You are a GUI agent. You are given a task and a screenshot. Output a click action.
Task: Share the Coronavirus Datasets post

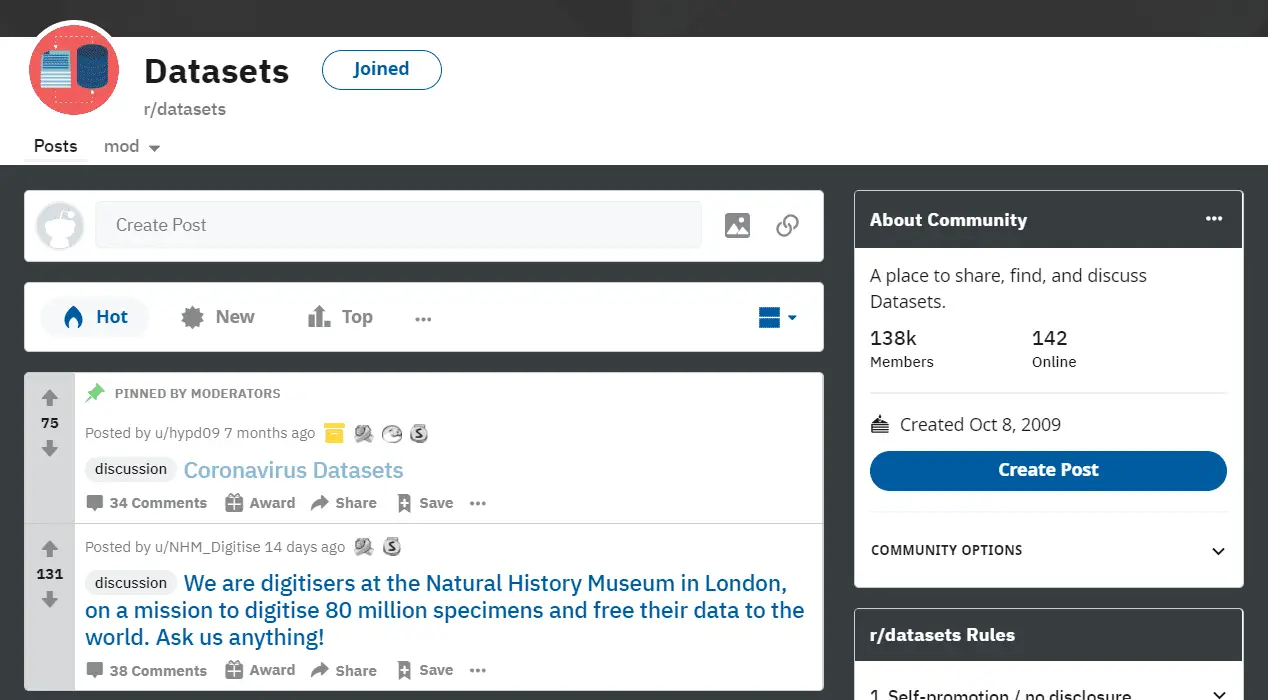(344, 503)
